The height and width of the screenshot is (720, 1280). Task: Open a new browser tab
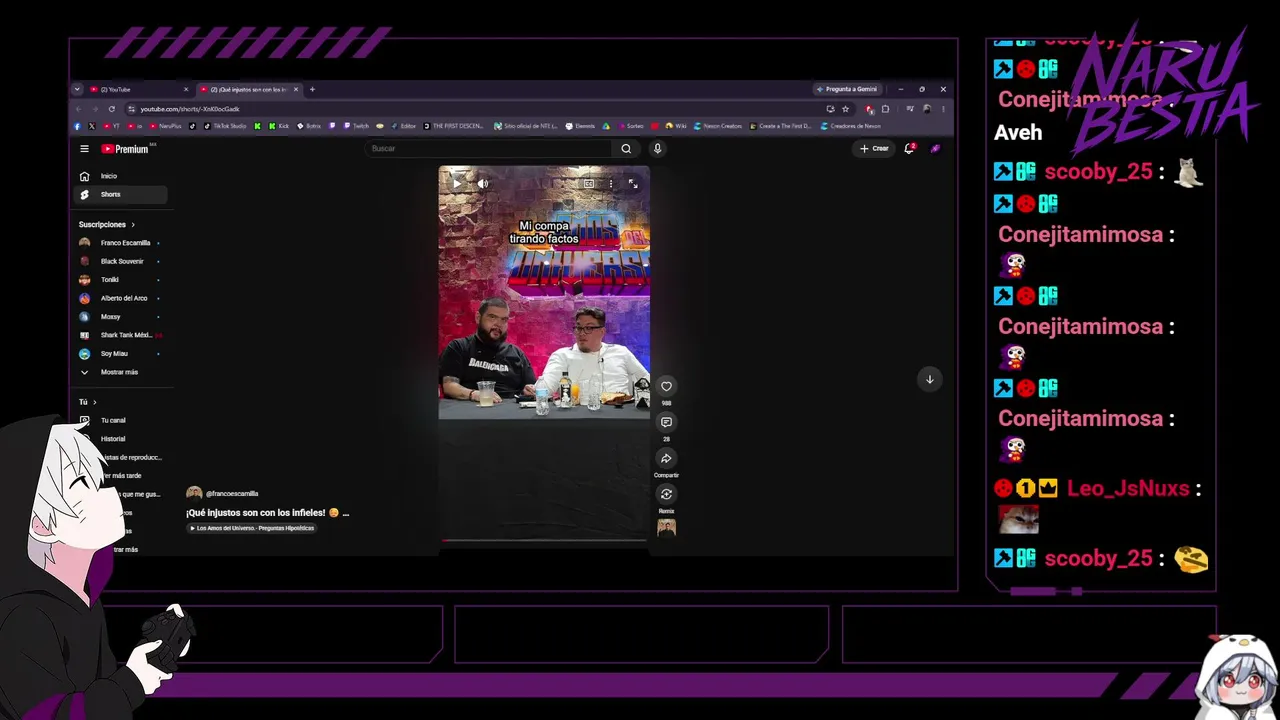(x=312, y=89)
